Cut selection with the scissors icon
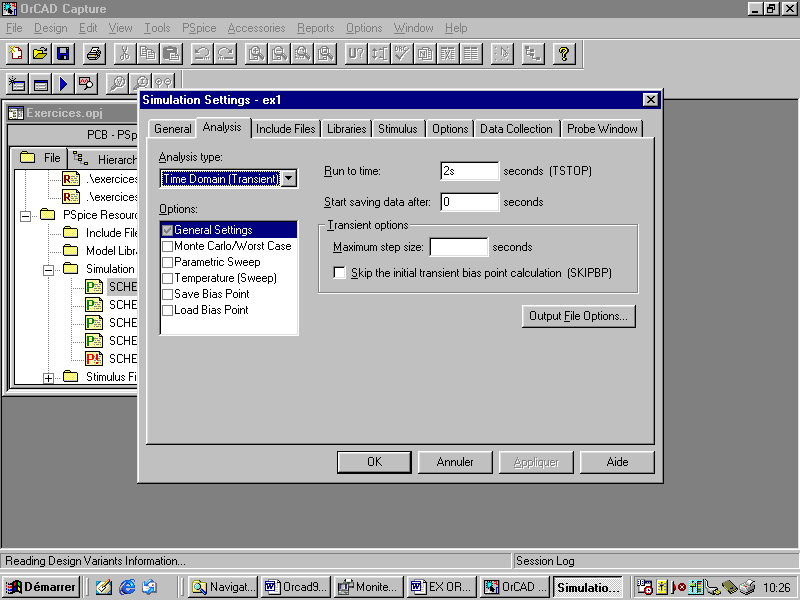 (x=124, y=54)
